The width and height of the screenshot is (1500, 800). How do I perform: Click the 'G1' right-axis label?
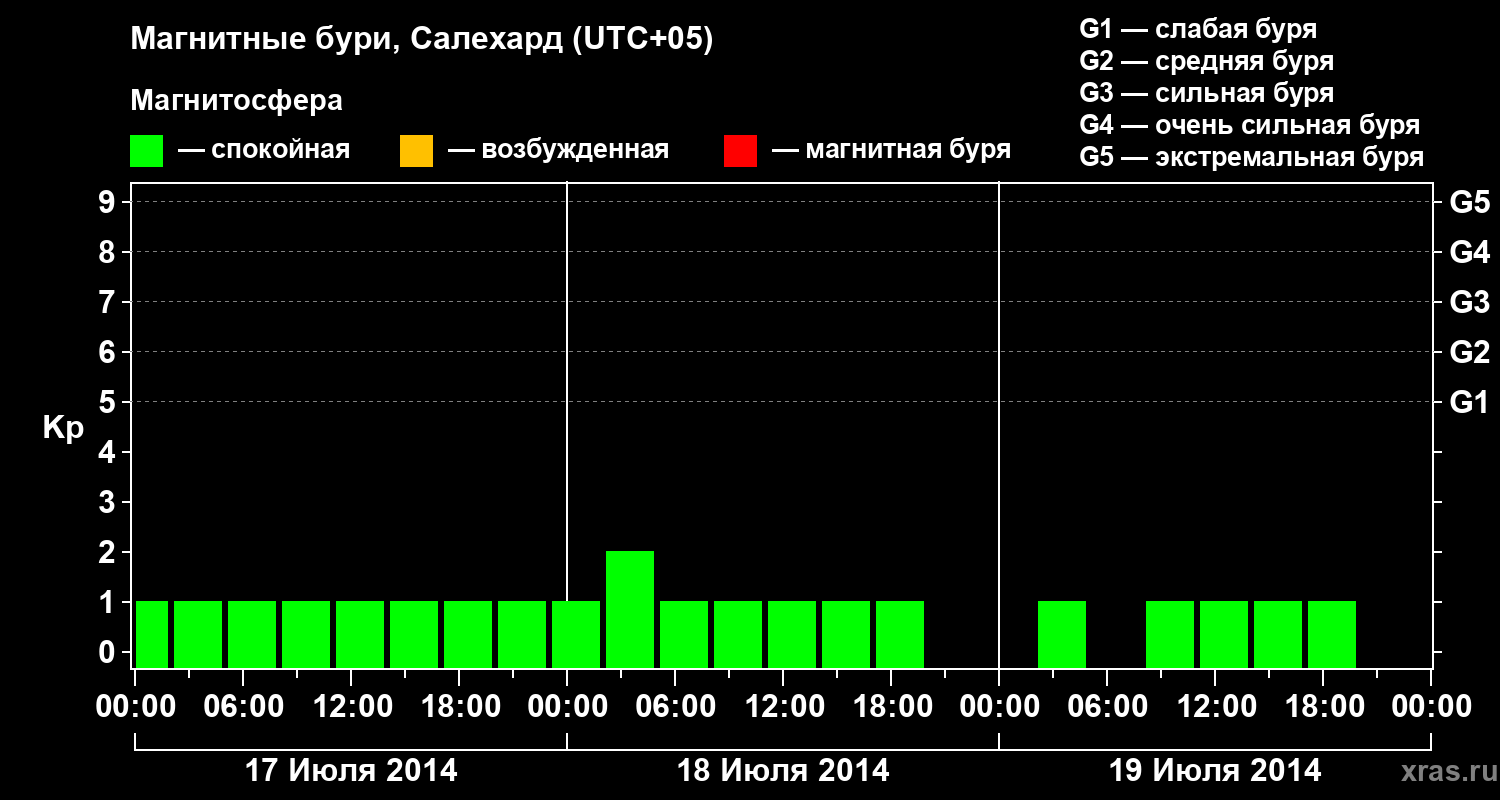(1470, 403)
